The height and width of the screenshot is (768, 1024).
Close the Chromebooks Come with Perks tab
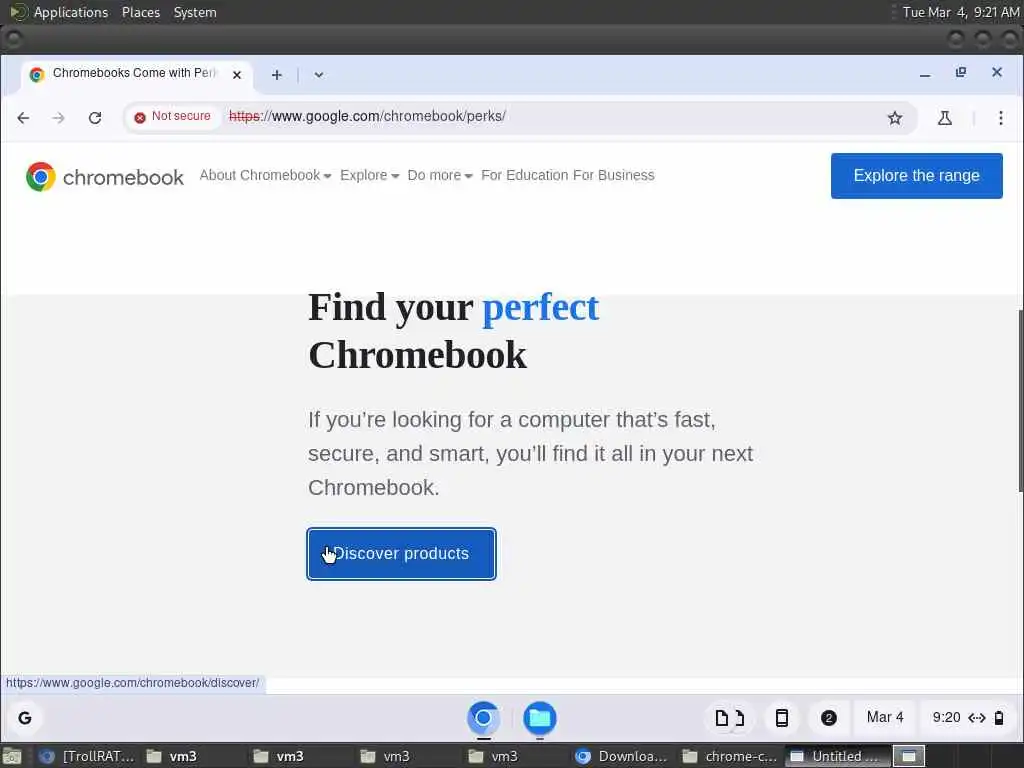pos(237,75)
